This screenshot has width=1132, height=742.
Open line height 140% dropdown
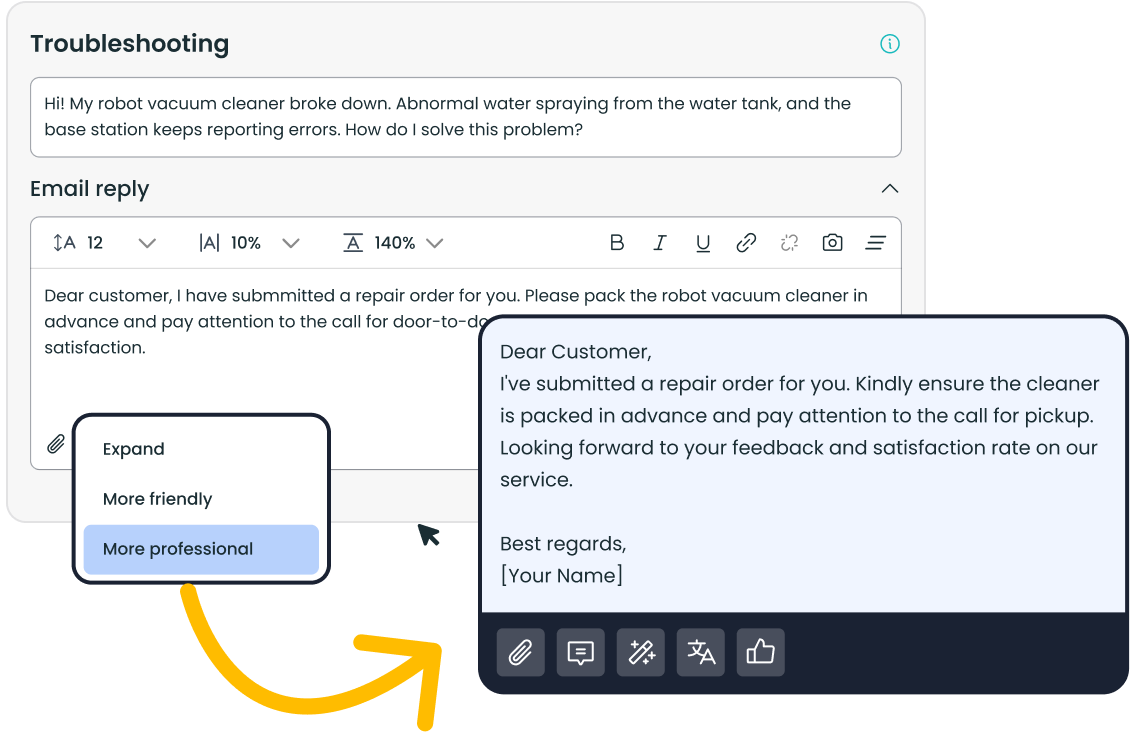pos(434,243)
